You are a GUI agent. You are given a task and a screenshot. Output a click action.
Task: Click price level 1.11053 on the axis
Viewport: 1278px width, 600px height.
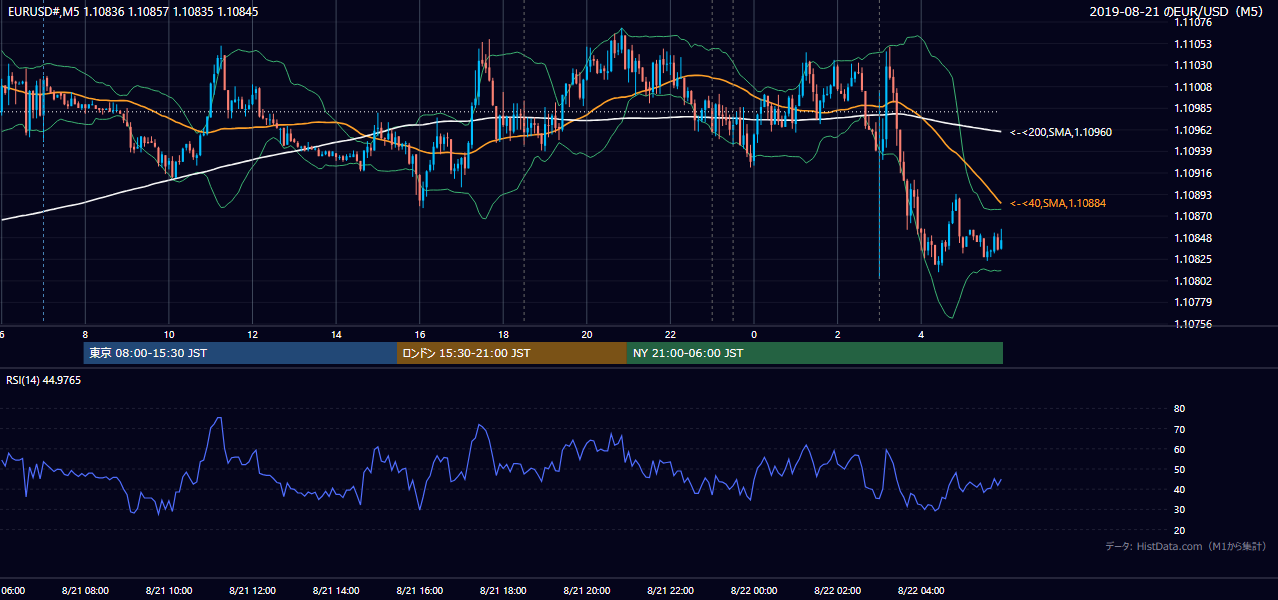pyautogui.click(x=1193, y=44)
